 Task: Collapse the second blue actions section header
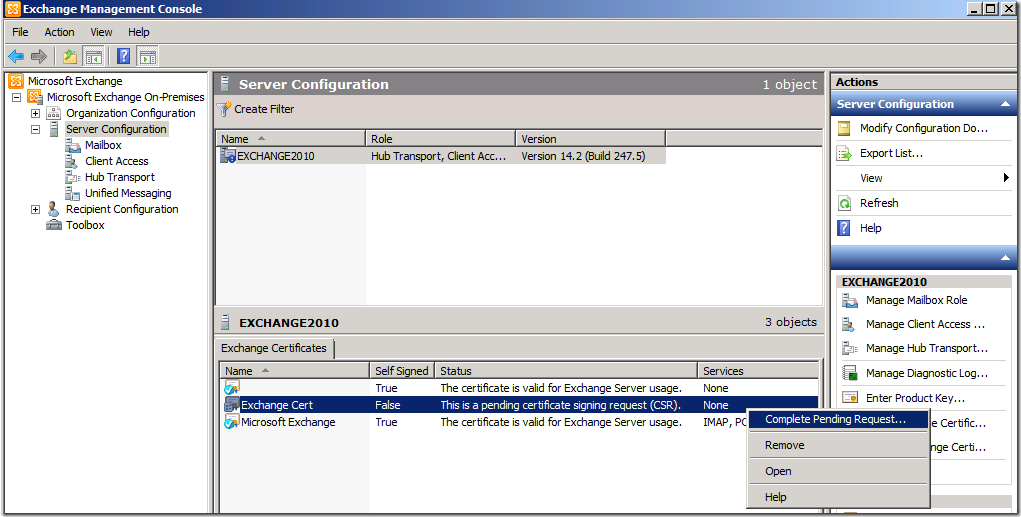(1005, 258)
